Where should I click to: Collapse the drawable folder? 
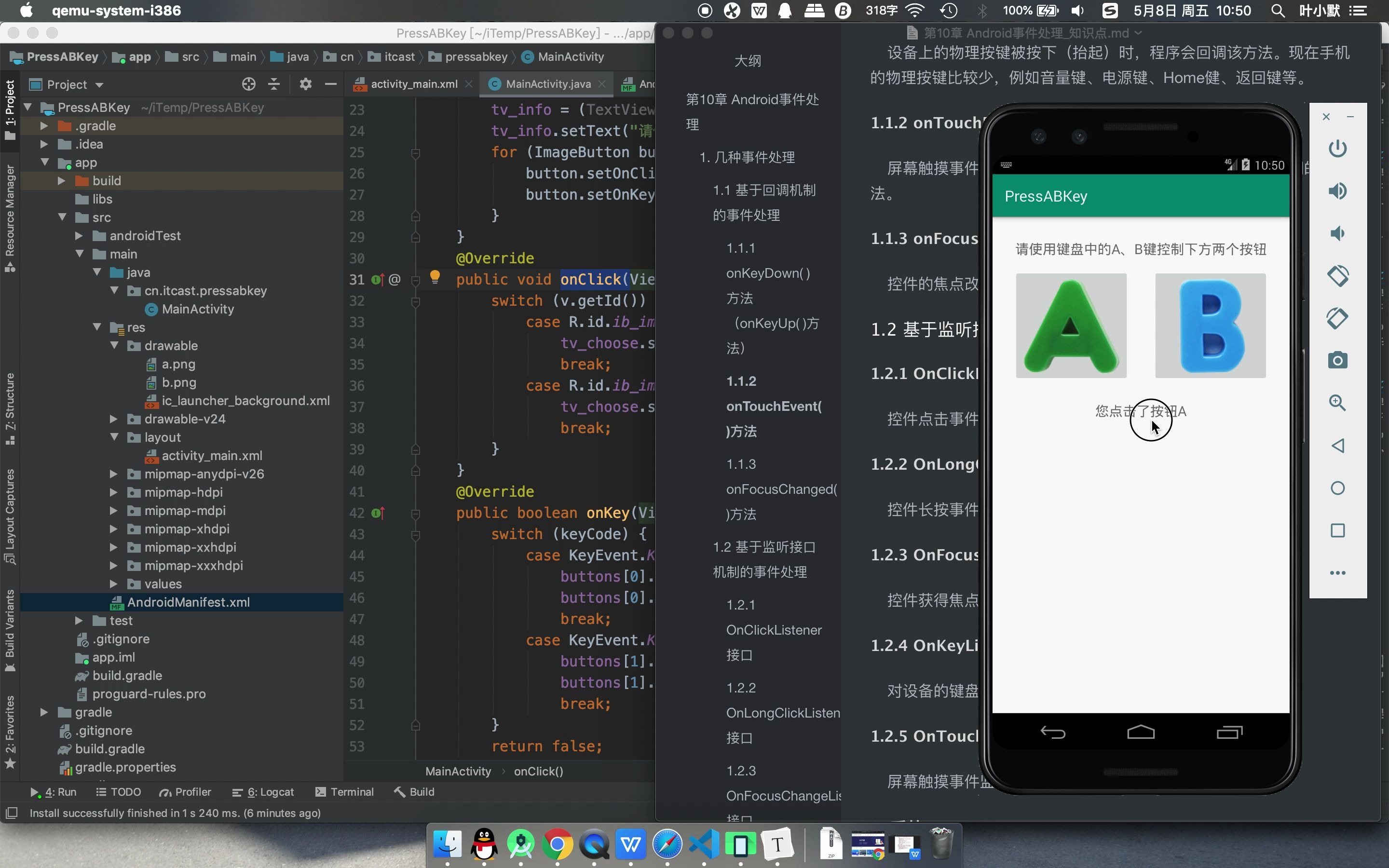tap(114, 346)
